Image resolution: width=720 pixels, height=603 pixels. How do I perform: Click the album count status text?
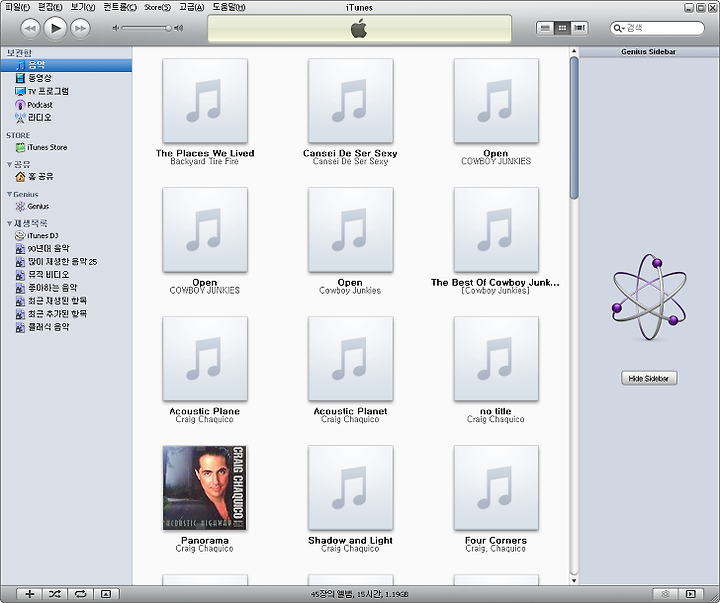(x=359, y=594)
